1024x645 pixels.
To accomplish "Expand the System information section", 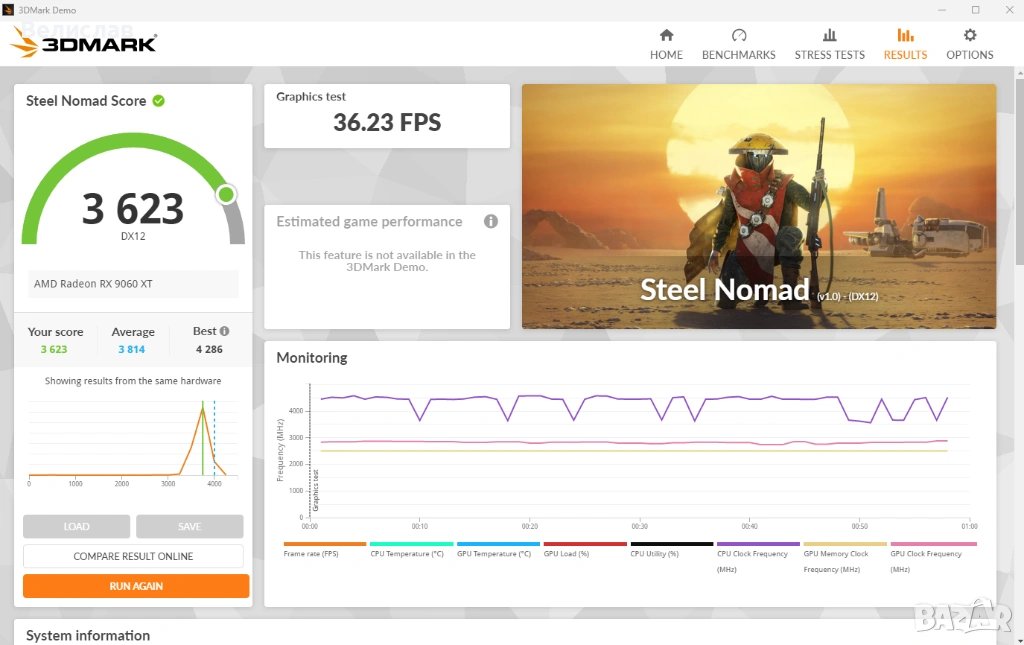I will pos(88,635).
